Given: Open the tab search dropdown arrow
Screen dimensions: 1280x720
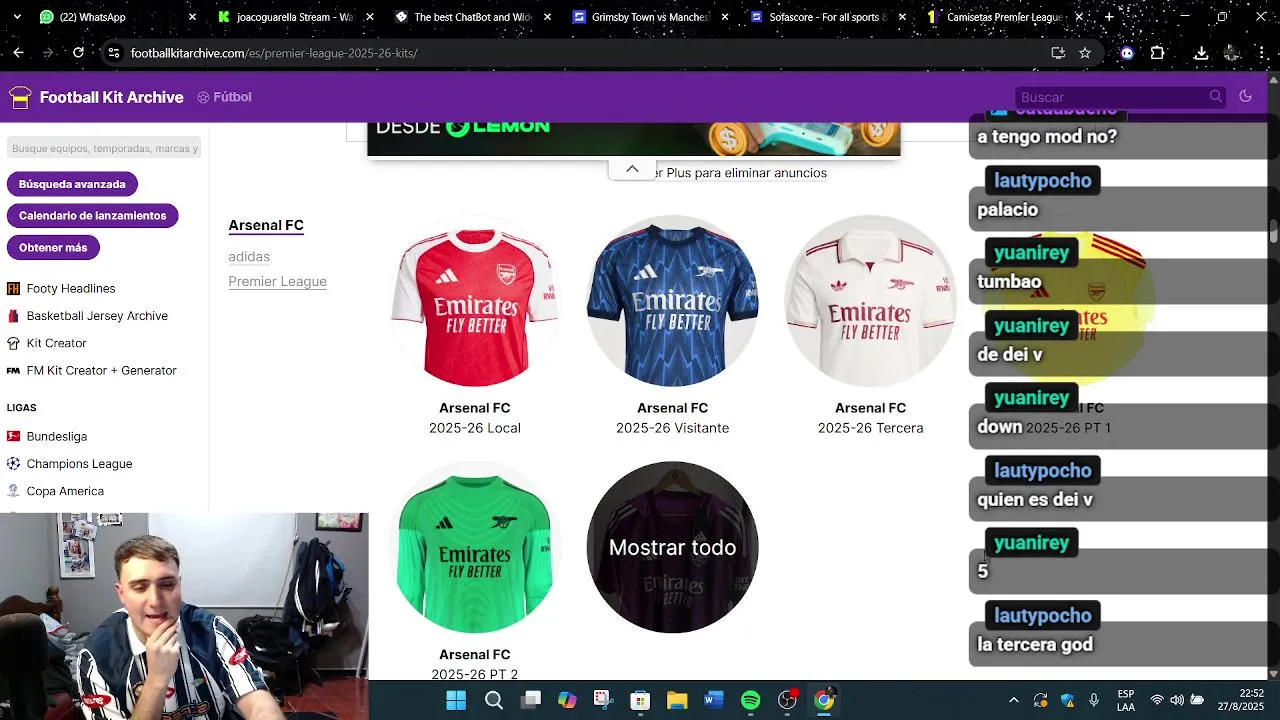Looking at the screenshot, I should point(17,17).
